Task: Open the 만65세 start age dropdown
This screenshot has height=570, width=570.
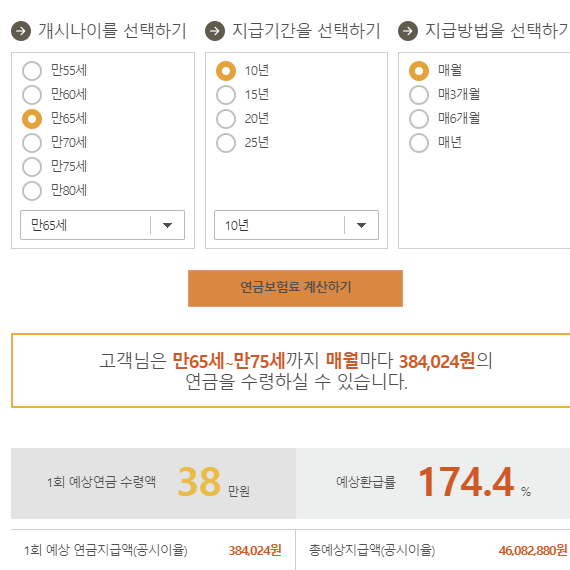Action: [103, 225]
